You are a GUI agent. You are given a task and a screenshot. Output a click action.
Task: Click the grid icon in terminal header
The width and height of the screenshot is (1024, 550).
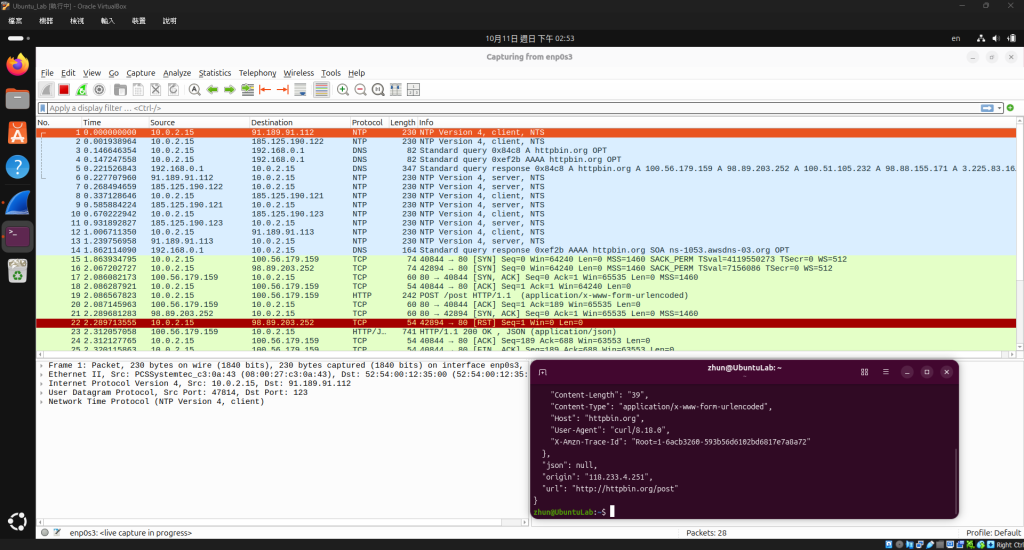864,372
